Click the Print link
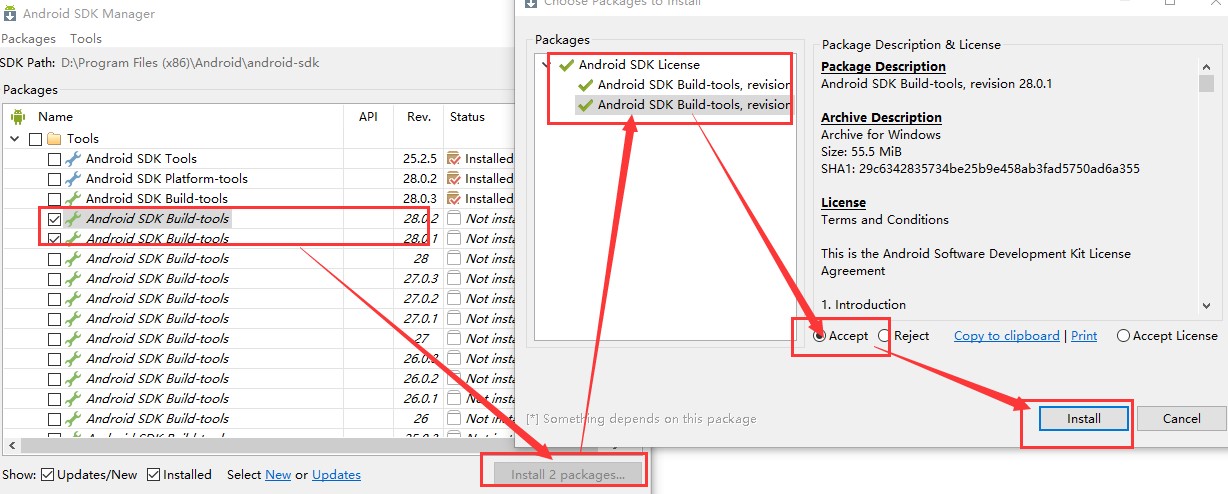The height and width of the screenshot is (494, 1228). [1084, 336]
